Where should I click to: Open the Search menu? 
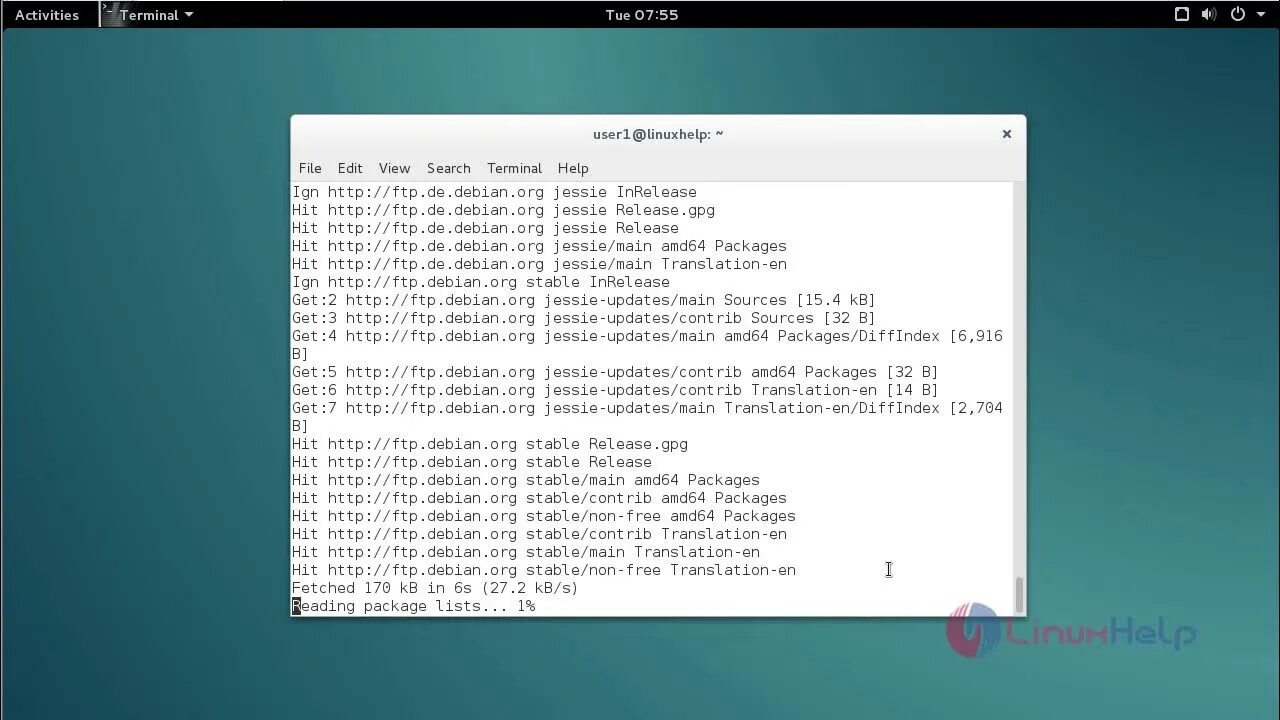448,168
